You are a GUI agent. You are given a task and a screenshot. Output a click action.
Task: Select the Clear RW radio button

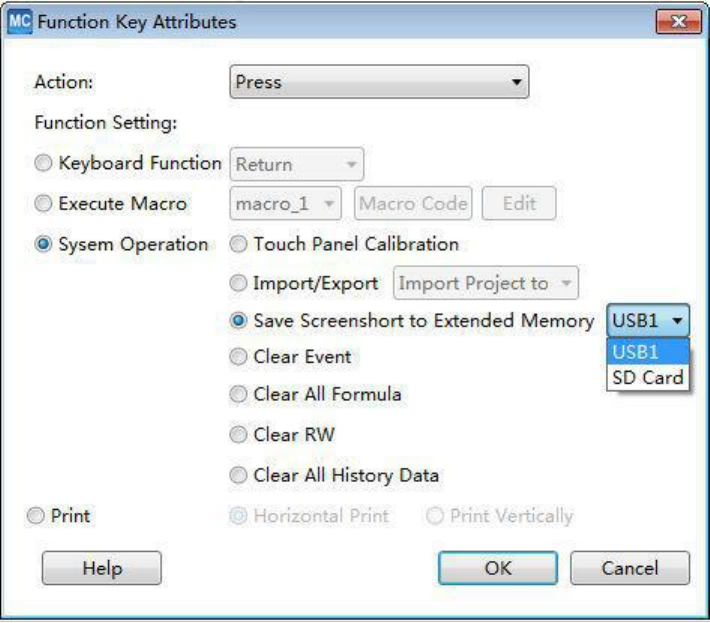tap(239, 434)
